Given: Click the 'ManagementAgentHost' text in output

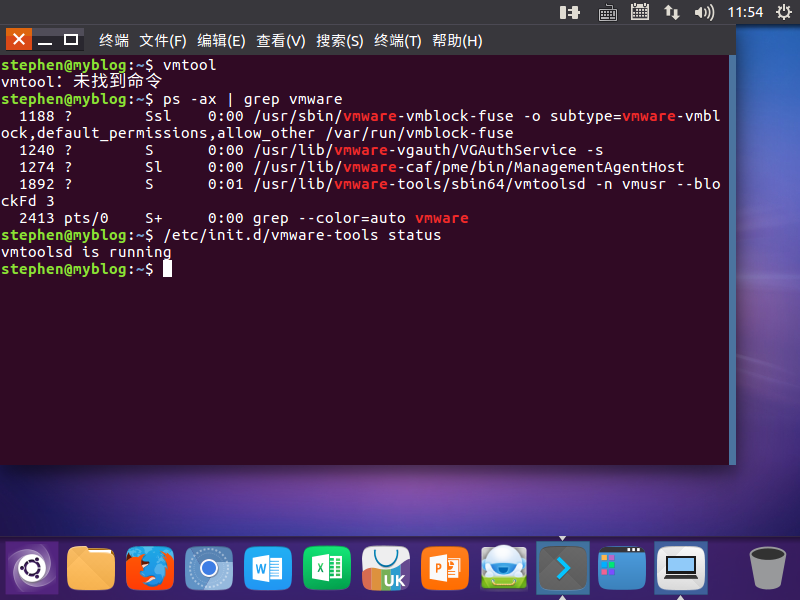Looking at the screenshot, I should coord(599,167).
